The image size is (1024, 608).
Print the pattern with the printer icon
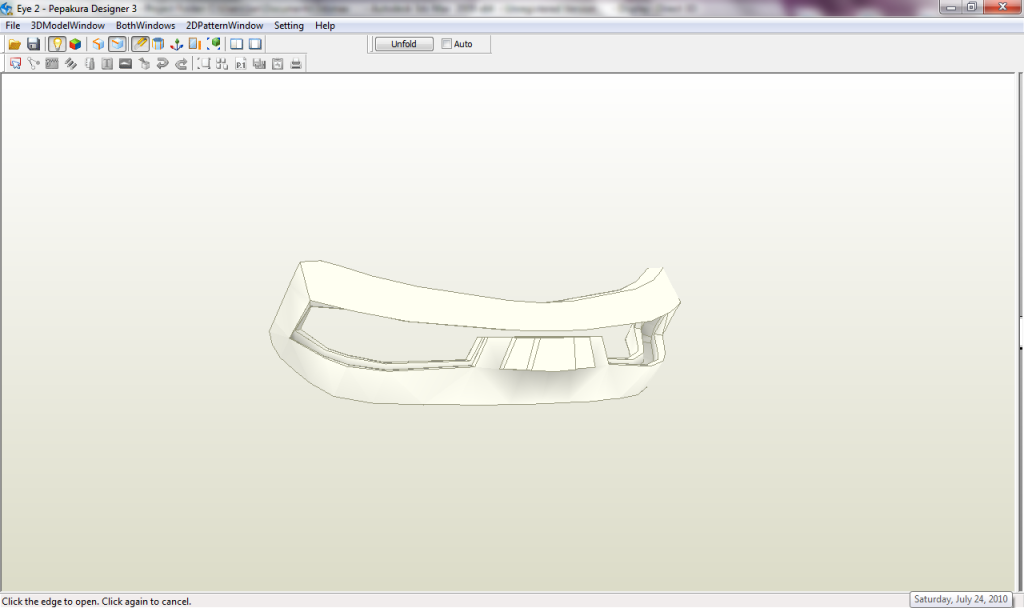[296, 64]
